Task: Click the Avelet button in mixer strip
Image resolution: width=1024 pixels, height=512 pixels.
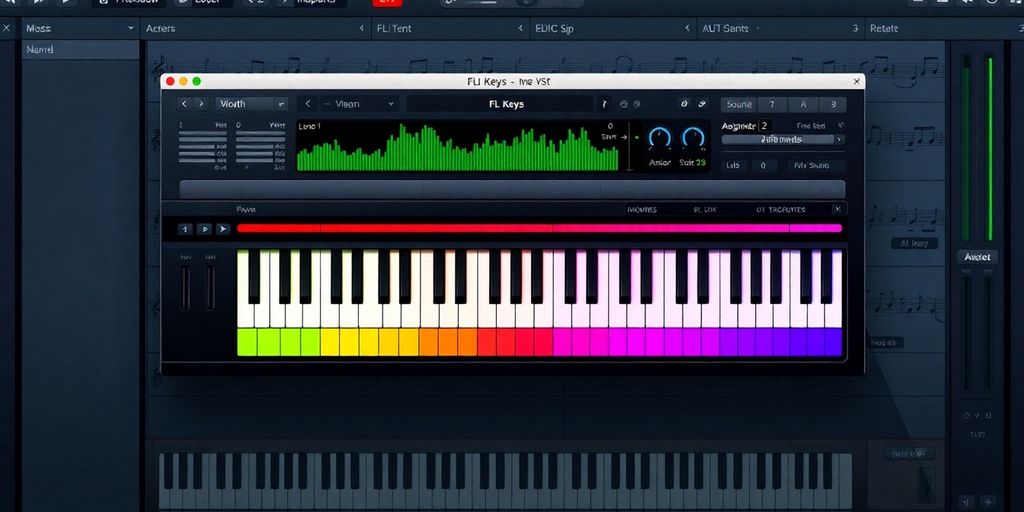Action: [976, 257]
